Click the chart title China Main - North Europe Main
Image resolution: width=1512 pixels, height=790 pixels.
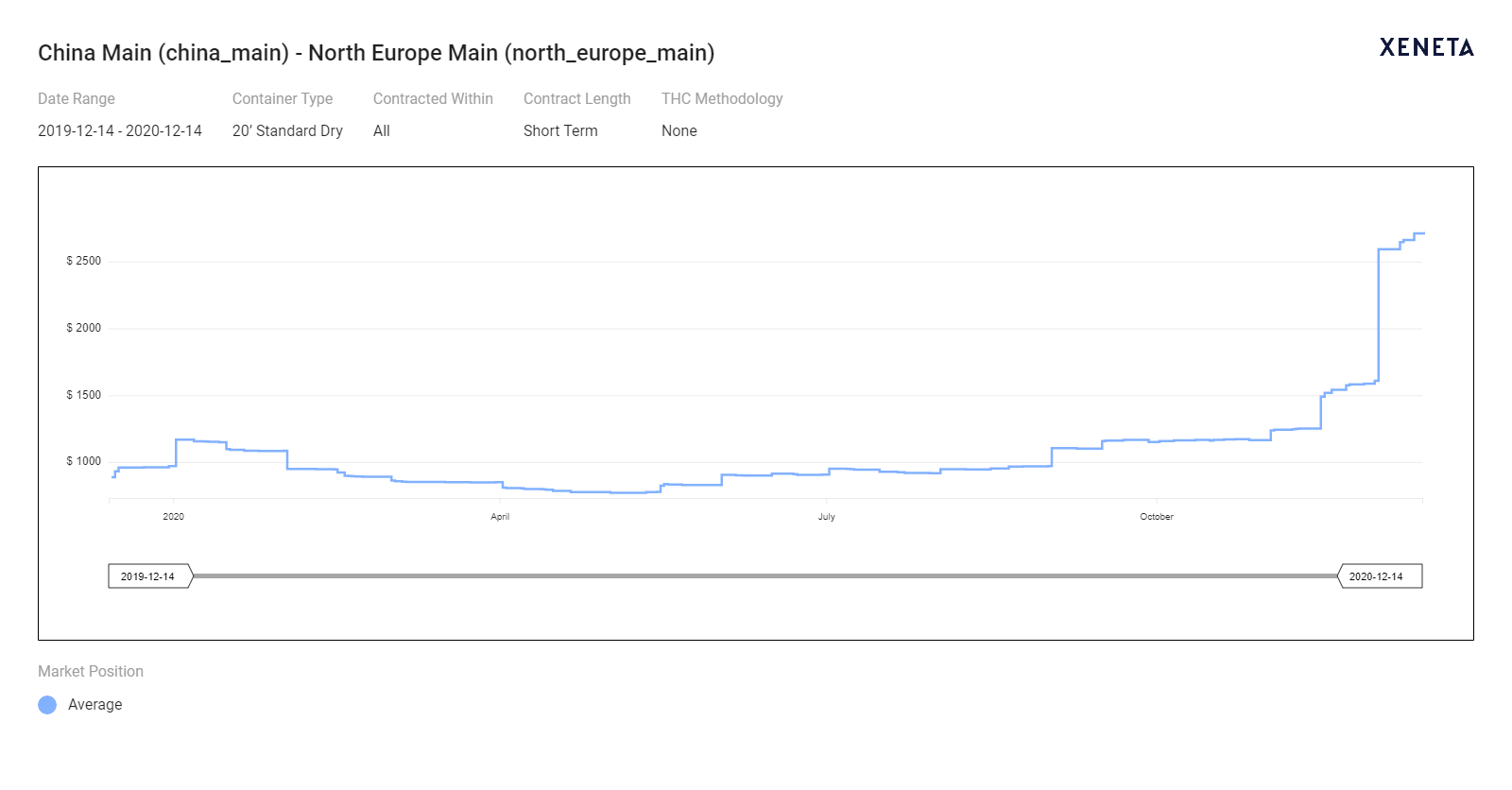point(376,53)
